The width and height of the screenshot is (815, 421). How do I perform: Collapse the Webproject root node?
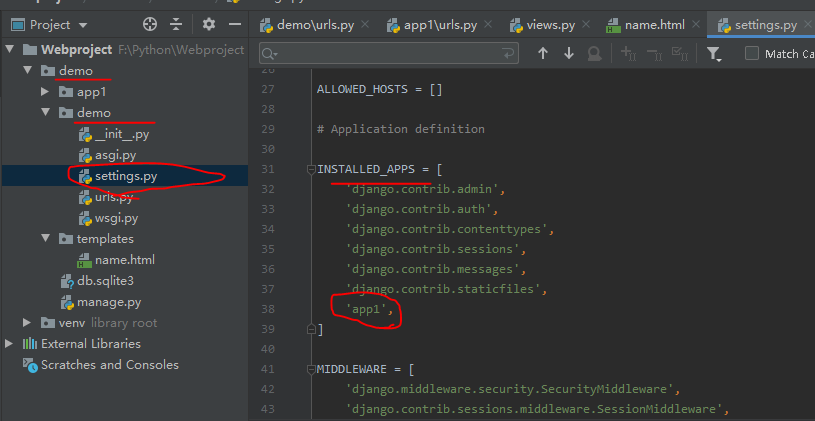tap(10, 49)
